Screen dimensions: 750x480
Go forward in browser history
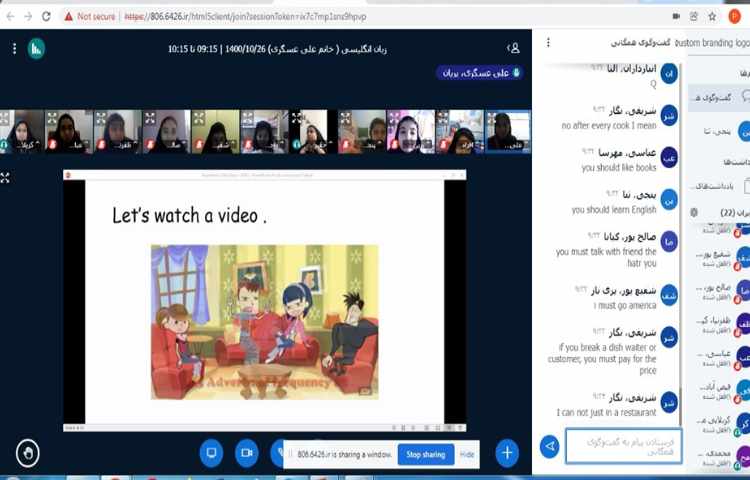28,16
